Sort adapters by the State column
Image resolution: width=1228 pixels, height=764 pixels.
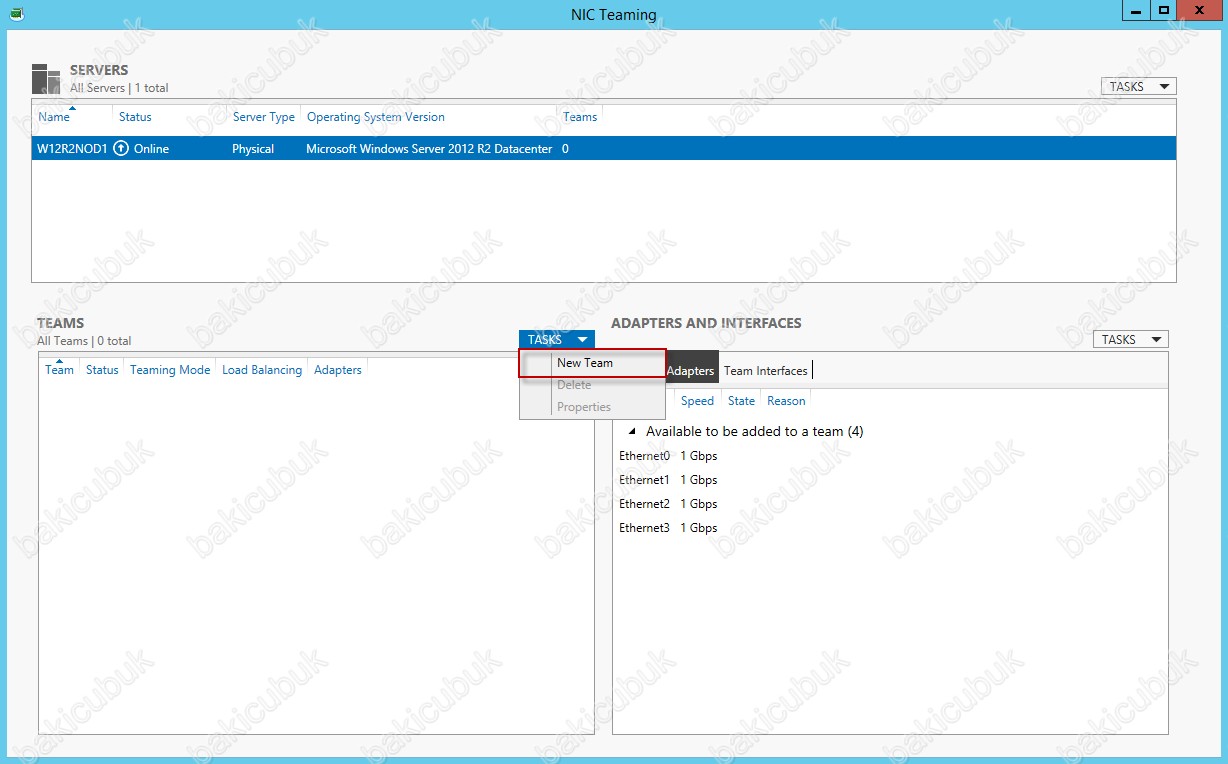(x=741, y=401)
